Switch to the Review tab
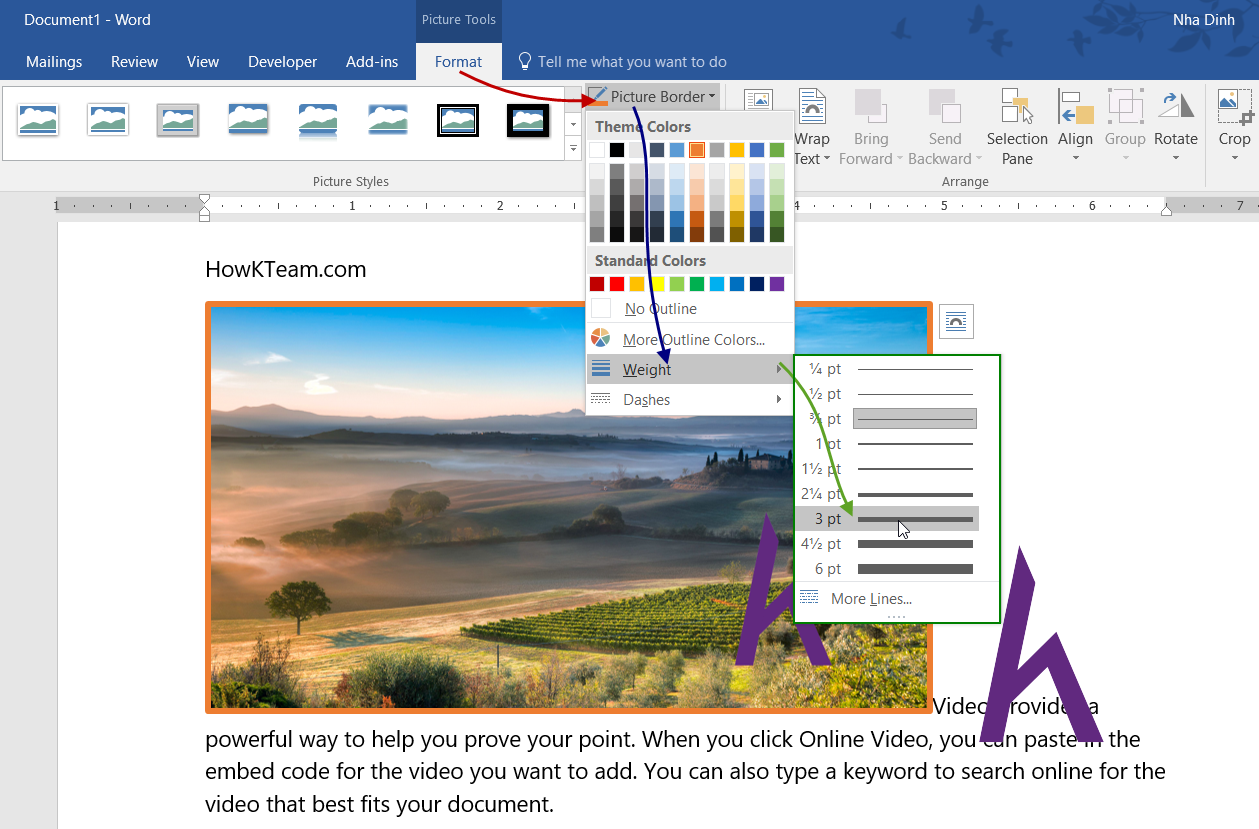1259x829 pixels. (135, 62)
